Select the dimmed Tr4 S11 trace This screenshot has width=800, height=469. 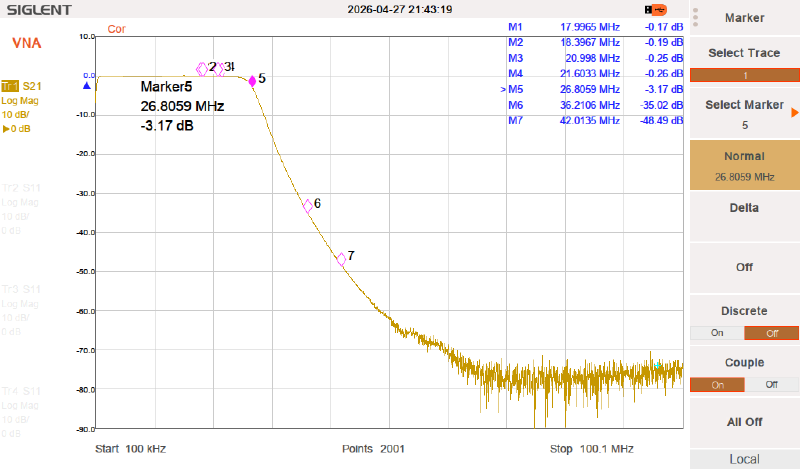[x=21, y=391]
